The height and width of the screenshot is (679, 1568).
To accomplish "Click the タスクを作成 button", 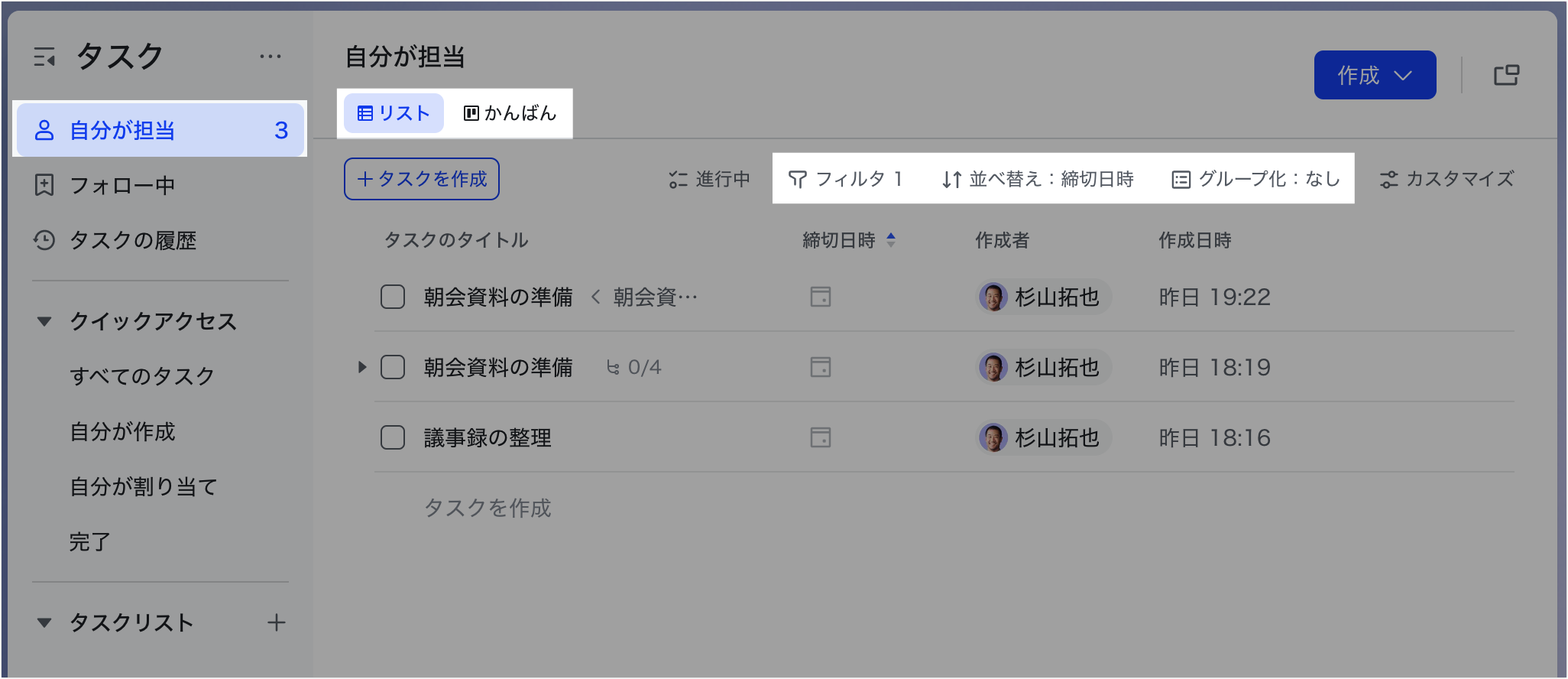I will pyautogui.click(x=422, y=179).
